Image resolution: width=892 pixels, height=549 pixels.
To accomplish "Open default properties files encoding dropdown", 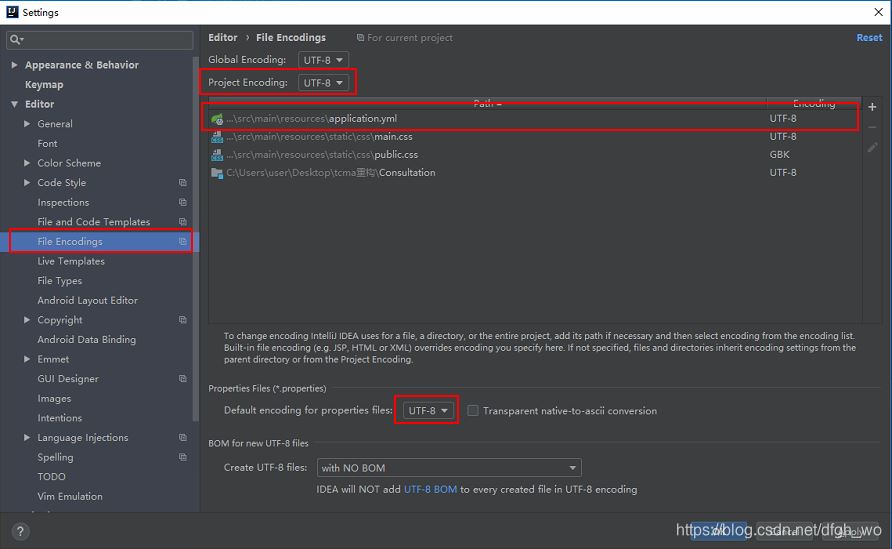I will tap(428, 410).
